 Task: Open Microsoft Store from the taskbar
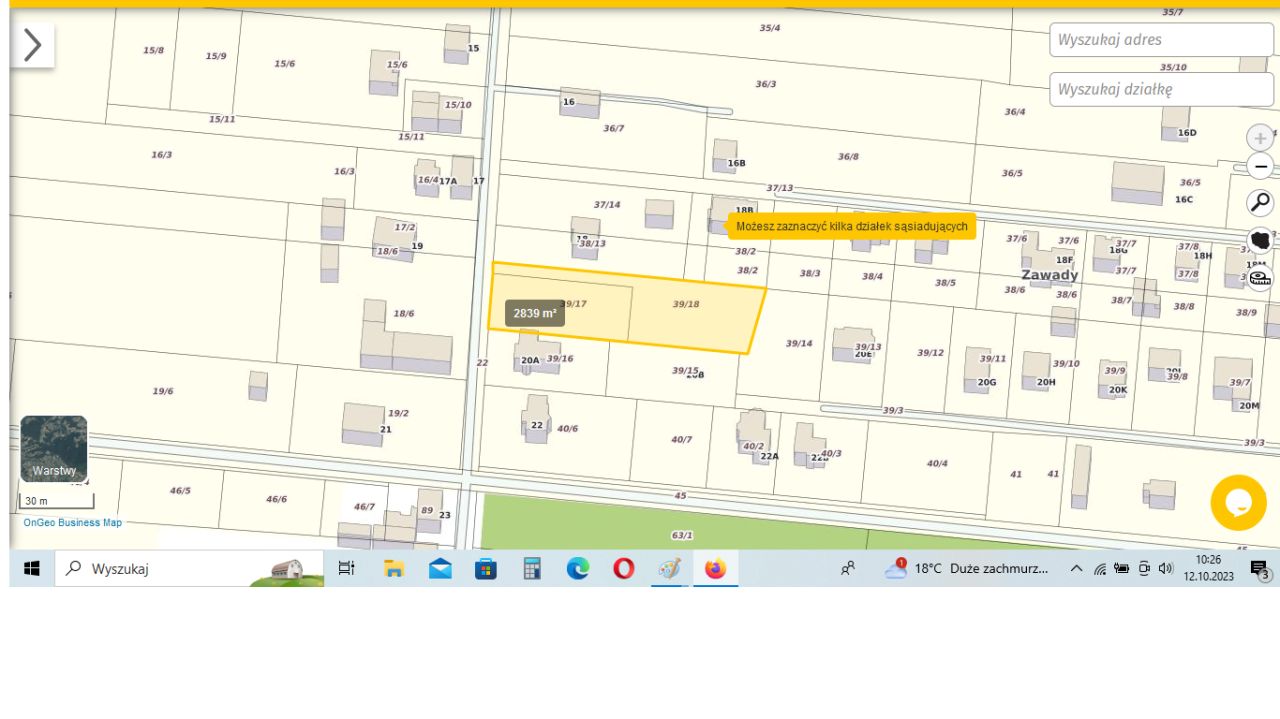click(x=486, y=569)
